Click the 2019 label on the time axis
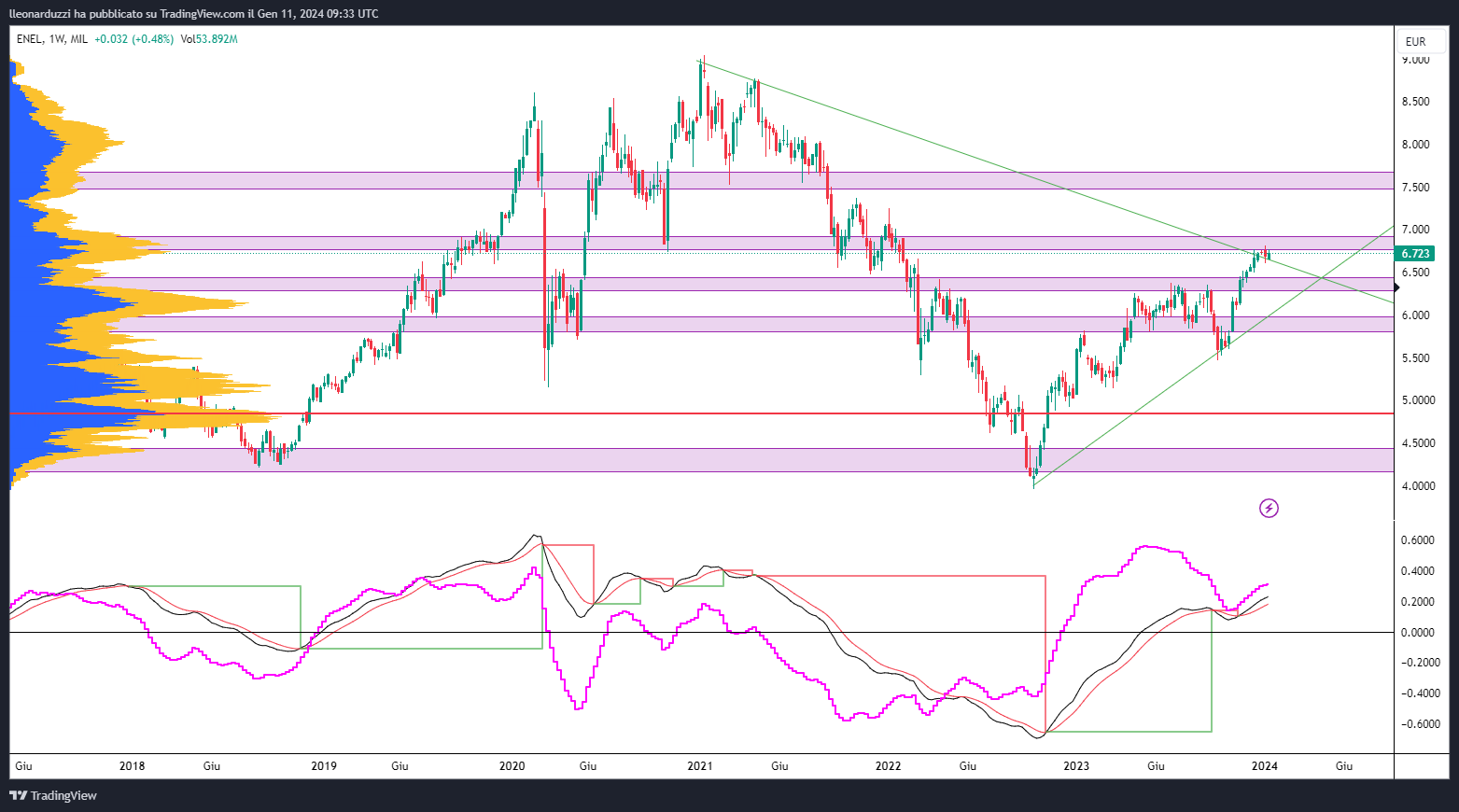 click(x=324, y=766)
